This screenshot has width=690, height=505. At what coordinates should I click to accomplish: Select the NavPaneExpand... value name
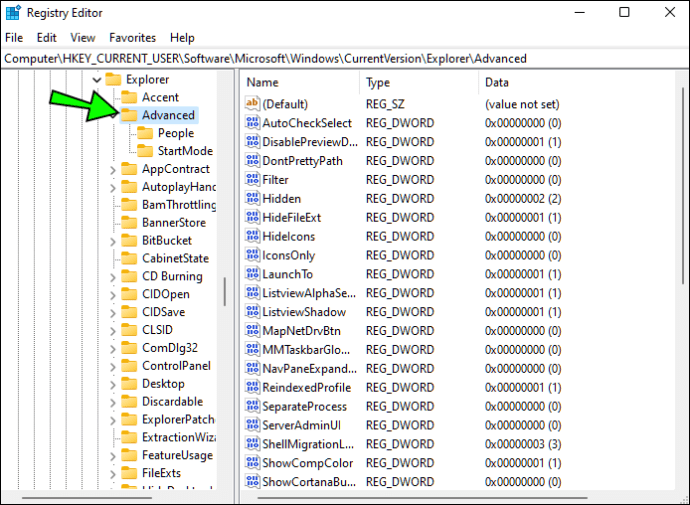click(310, 369)
